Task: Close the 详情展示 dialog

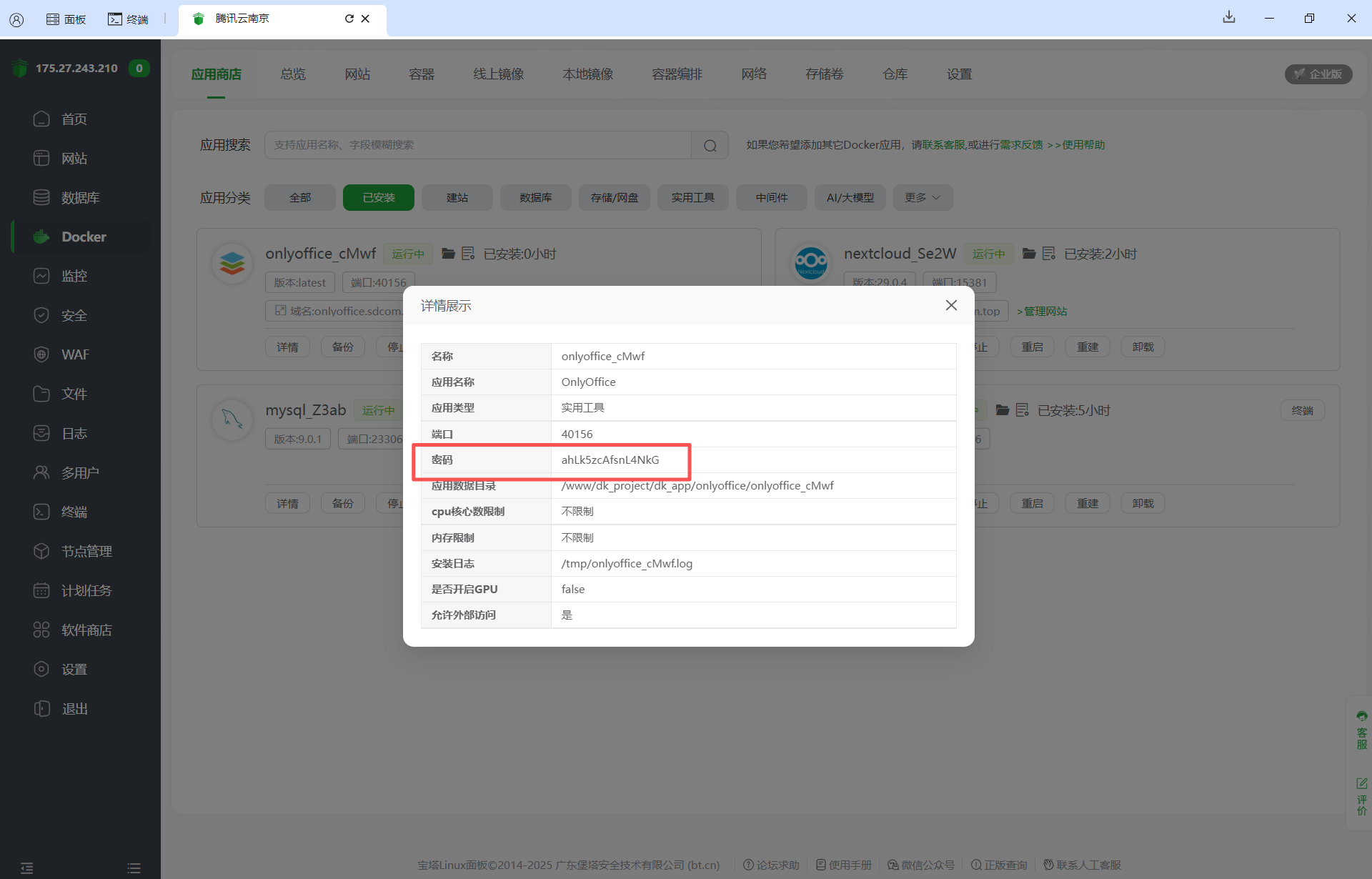Action: click(x=951, y=305)
